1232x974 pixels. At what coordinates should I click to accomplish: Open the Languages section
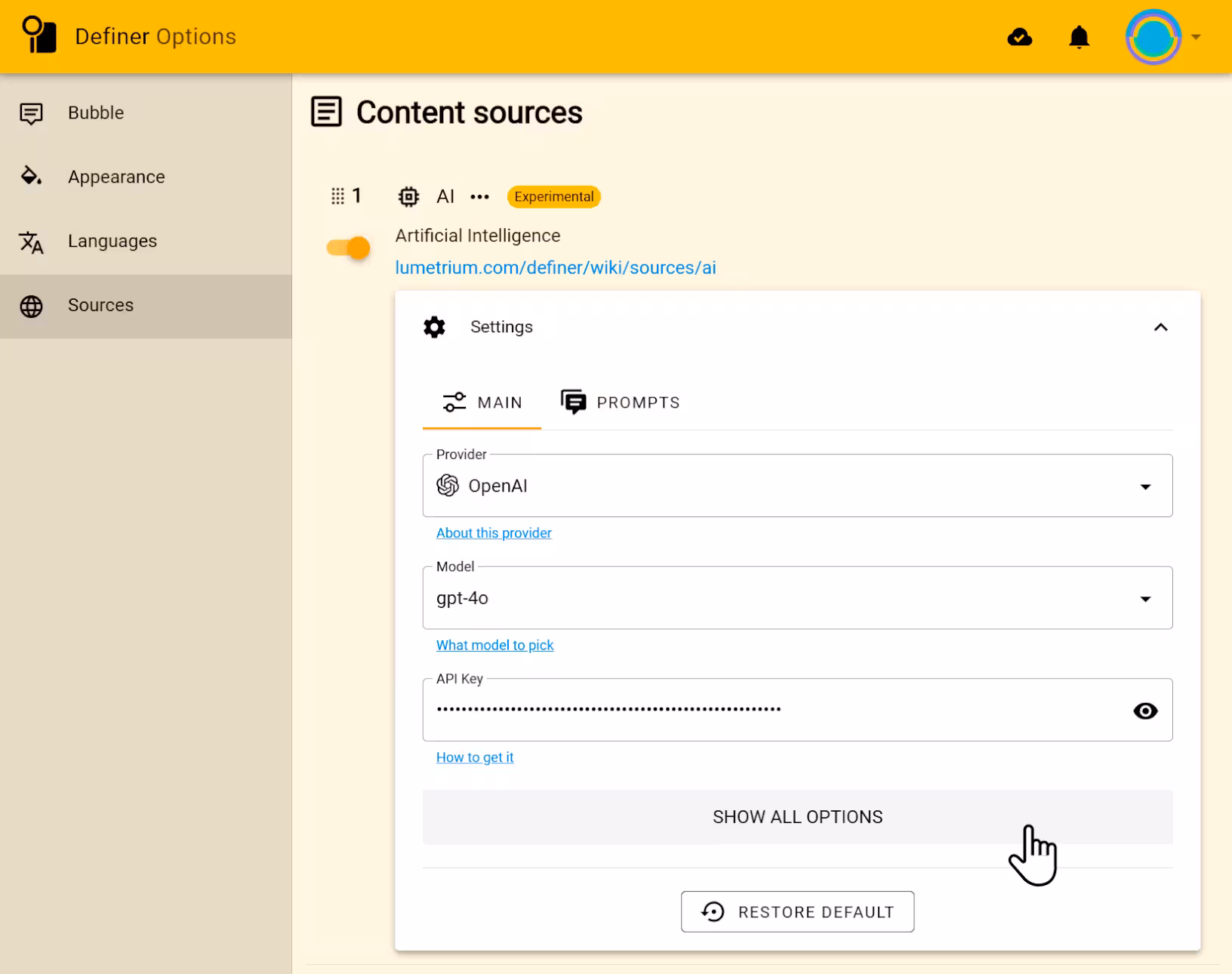[x=146, y=242]
